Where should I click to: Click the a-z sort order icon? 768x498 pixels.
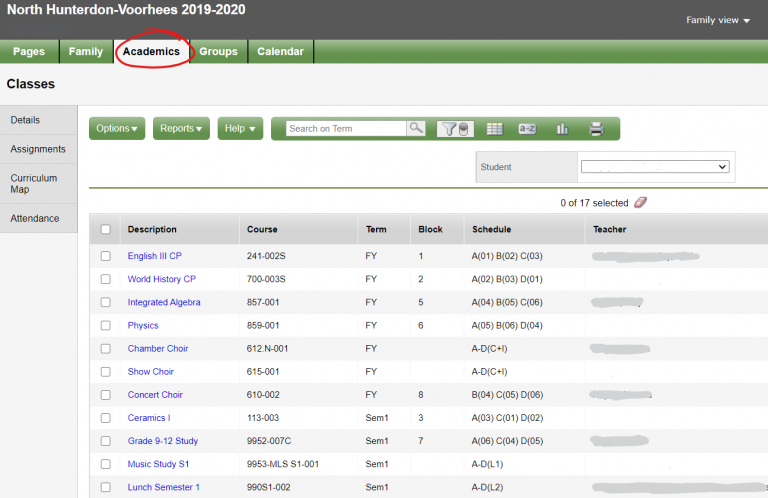pyautogui.click(x=527, y=129)
